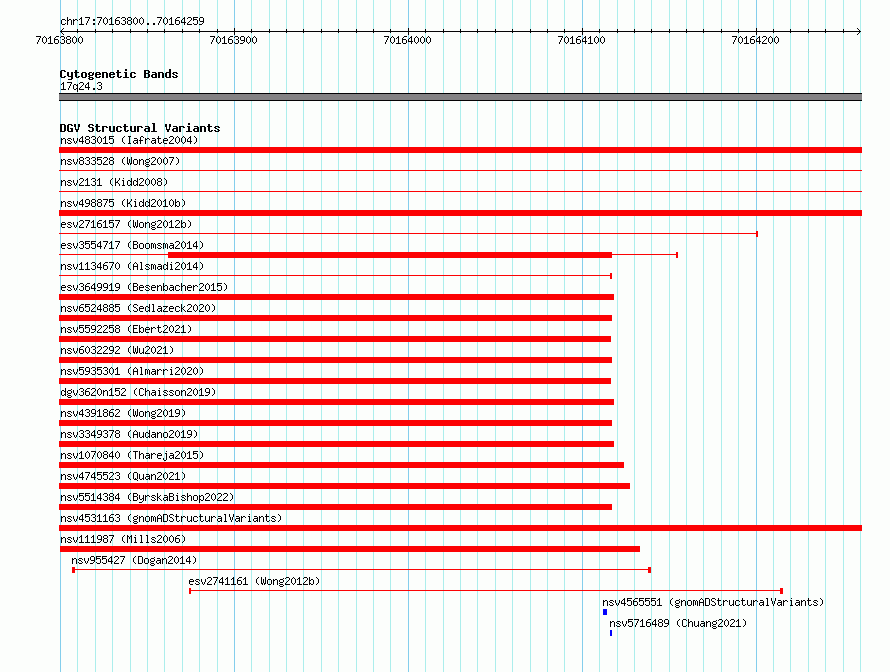The image size is (890, 672).
Task: Select nsv5716489 (Chuang2021) label
Action: [678, 623]
